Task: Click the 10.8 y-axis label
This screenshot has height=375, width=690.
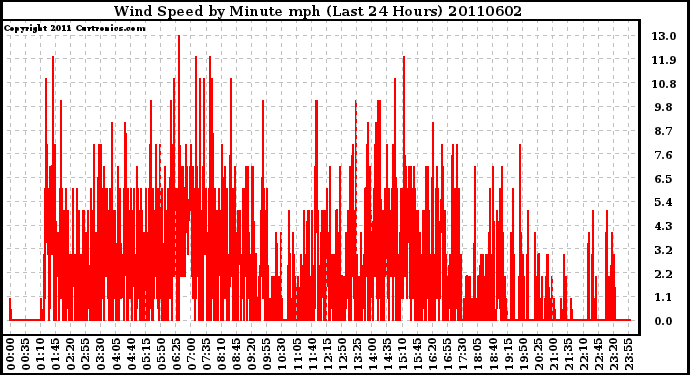Action: pos(664,84)
